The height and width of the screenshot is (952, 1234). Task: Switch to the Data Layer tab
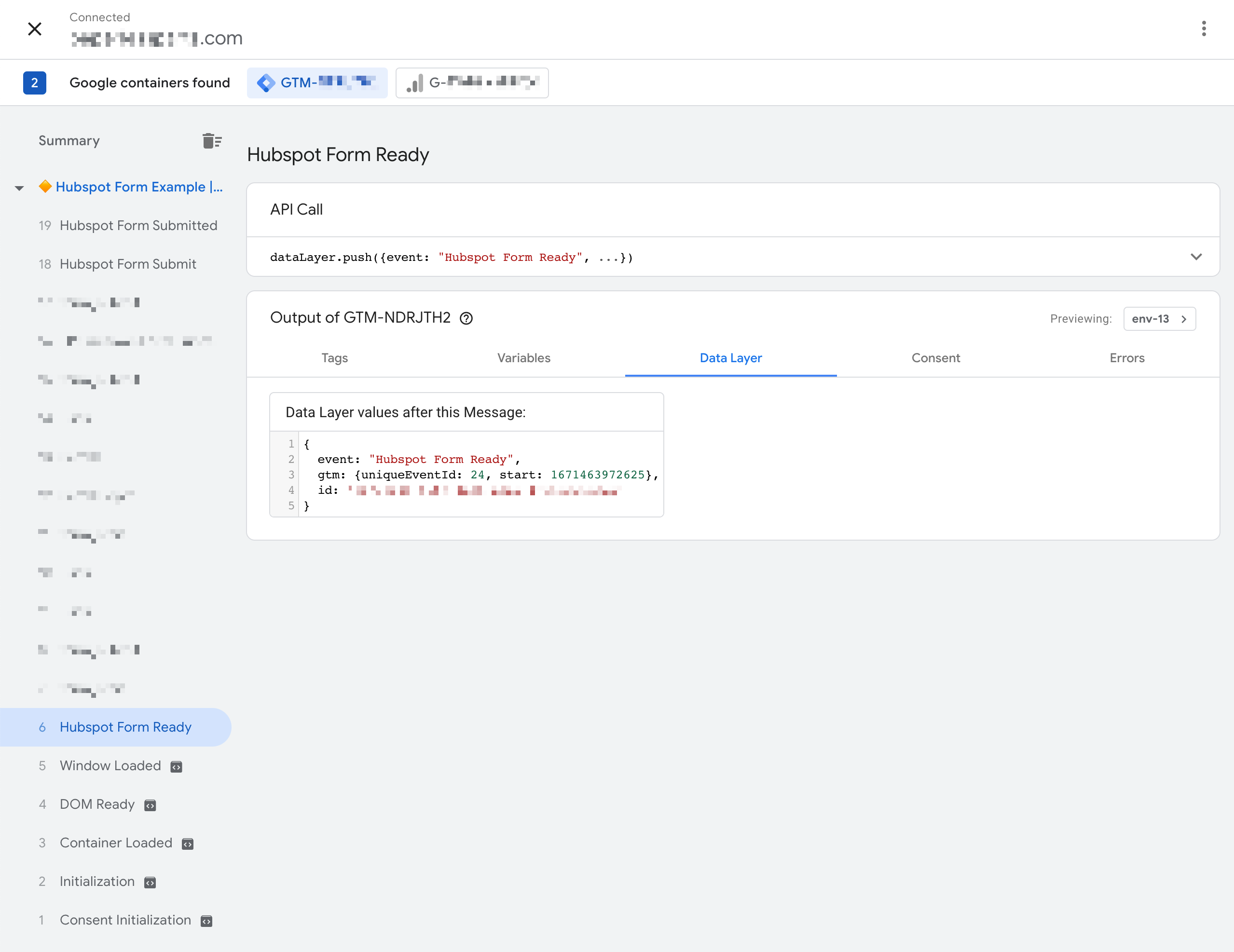[730, 358]
